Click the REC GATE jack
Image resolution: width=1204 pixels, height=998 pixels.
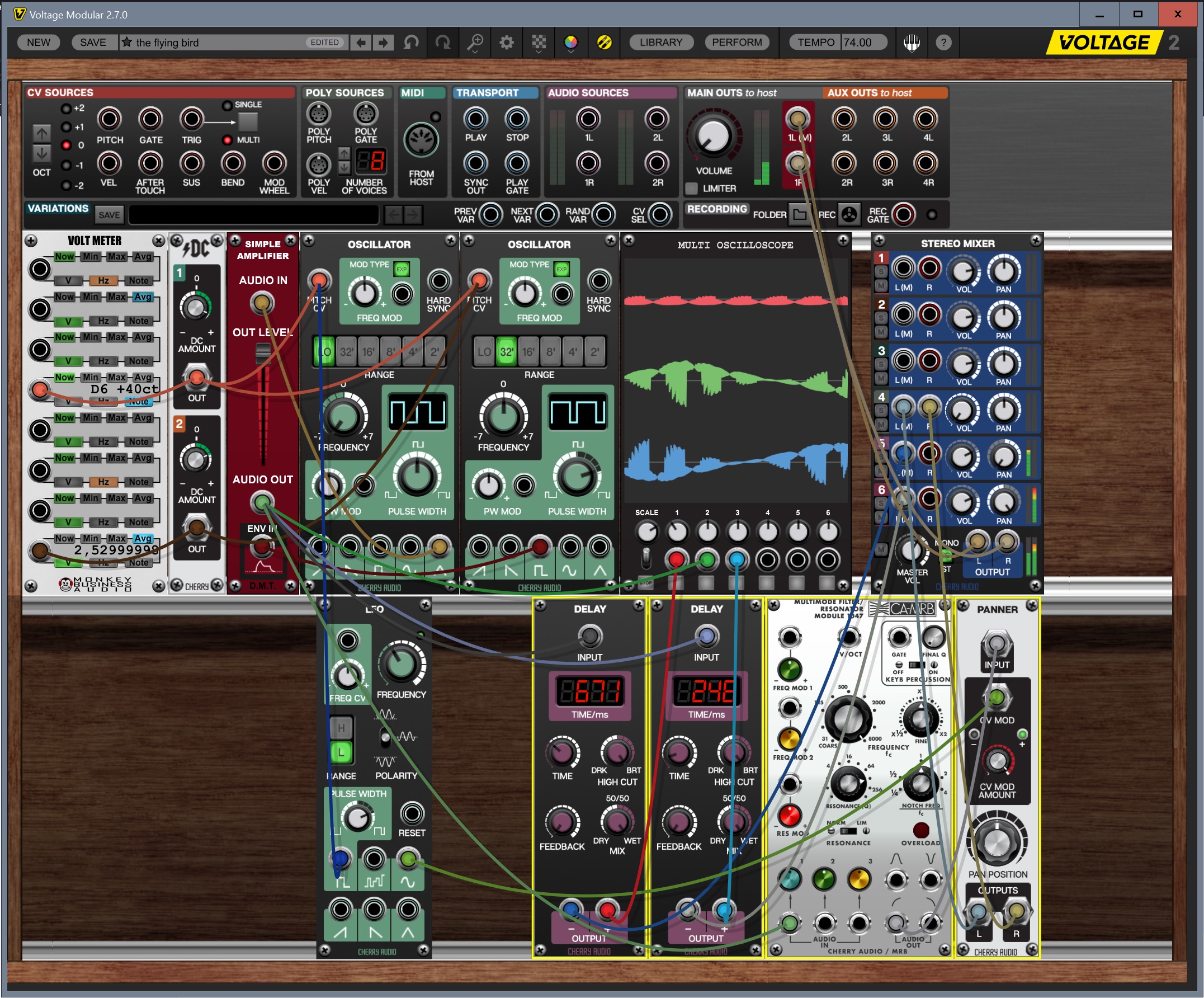[904, 215]
